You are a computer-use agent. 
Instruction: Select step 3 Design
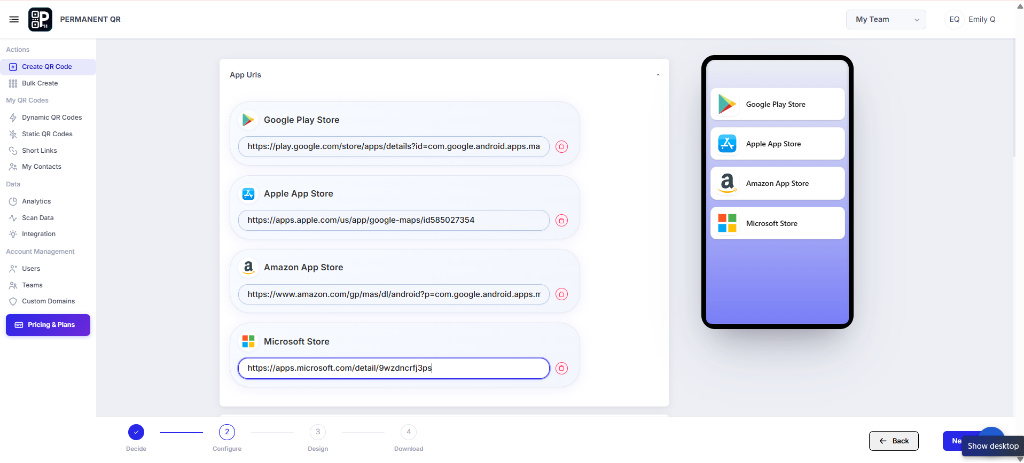(x=317, y=432)
